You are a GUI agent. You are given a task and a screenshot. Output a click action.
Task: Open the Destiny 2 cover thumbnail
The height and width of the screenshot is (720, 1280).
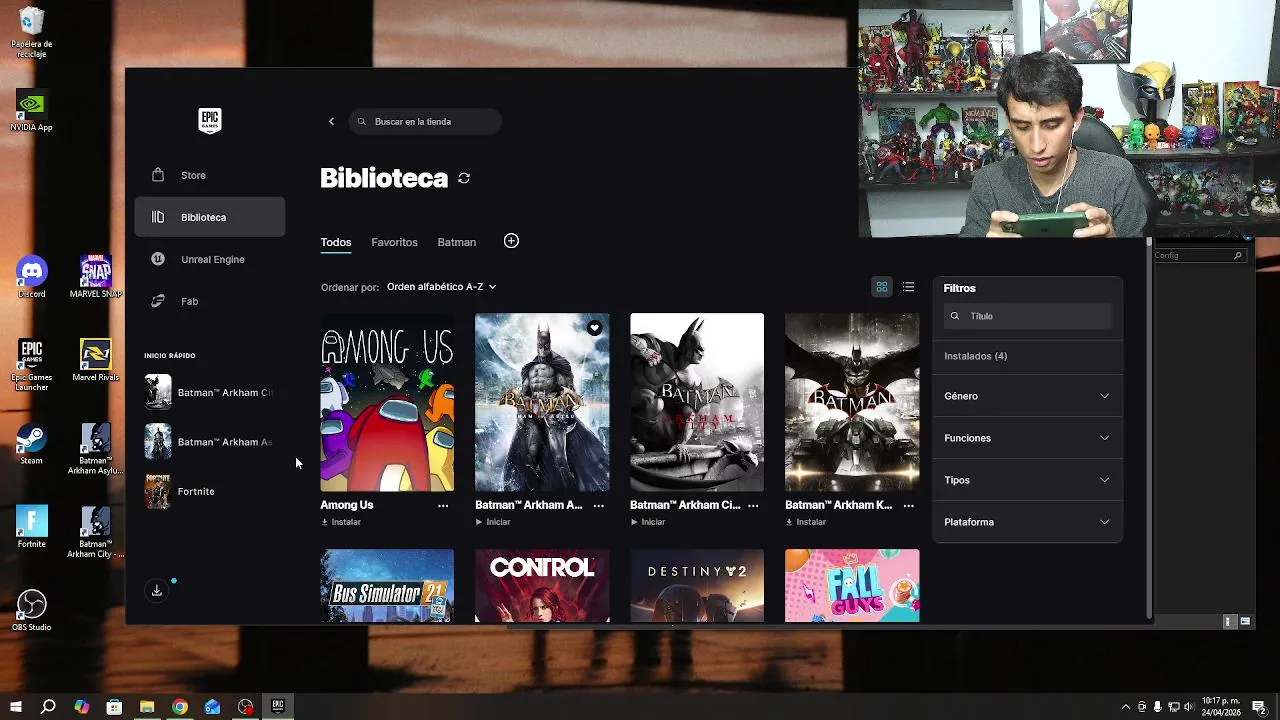(697, 586)
